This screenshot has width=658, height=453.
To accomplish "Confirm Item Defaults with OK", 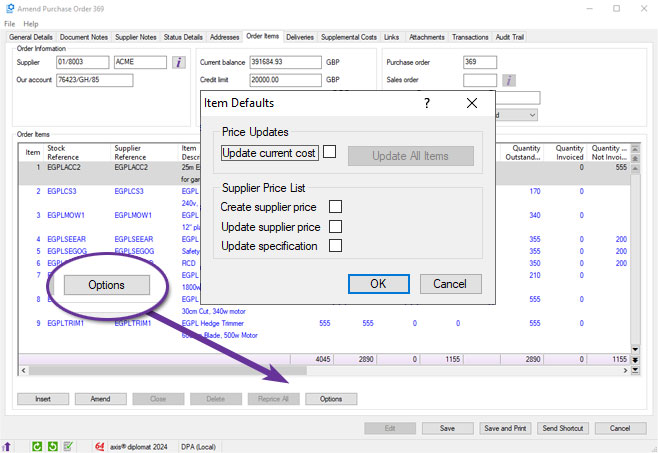I will pyautogui.click(x=379, y=284).
